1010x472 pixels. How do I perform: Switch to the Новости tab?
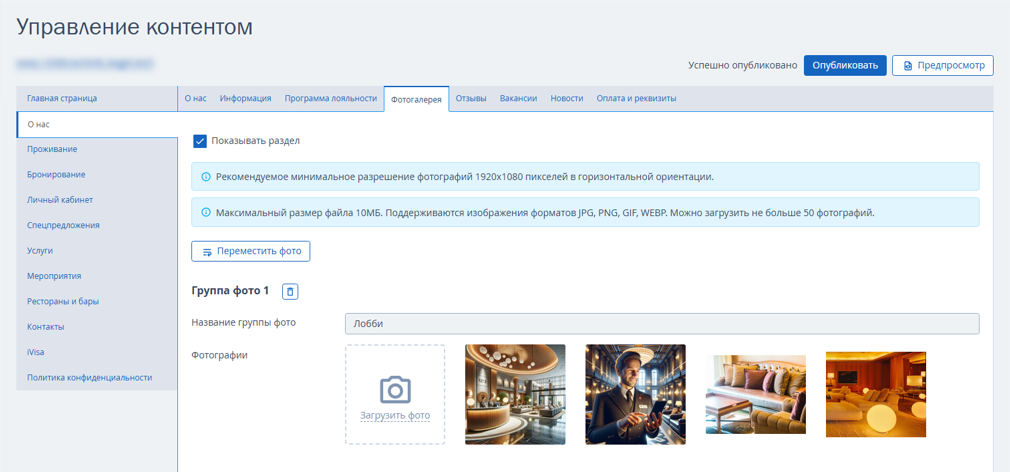pos(567,99)
